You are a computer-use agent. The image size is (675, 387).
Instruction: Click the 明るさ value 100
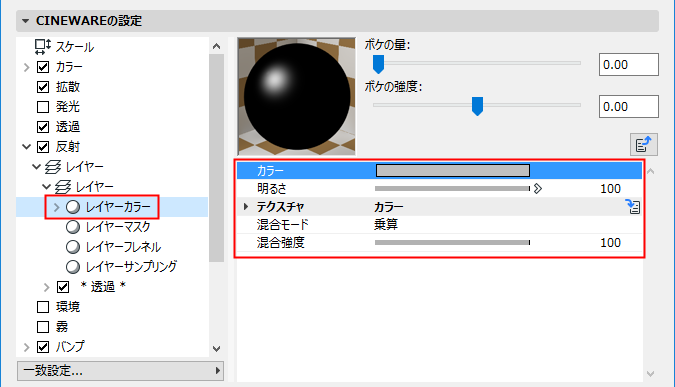pos(610,189)
